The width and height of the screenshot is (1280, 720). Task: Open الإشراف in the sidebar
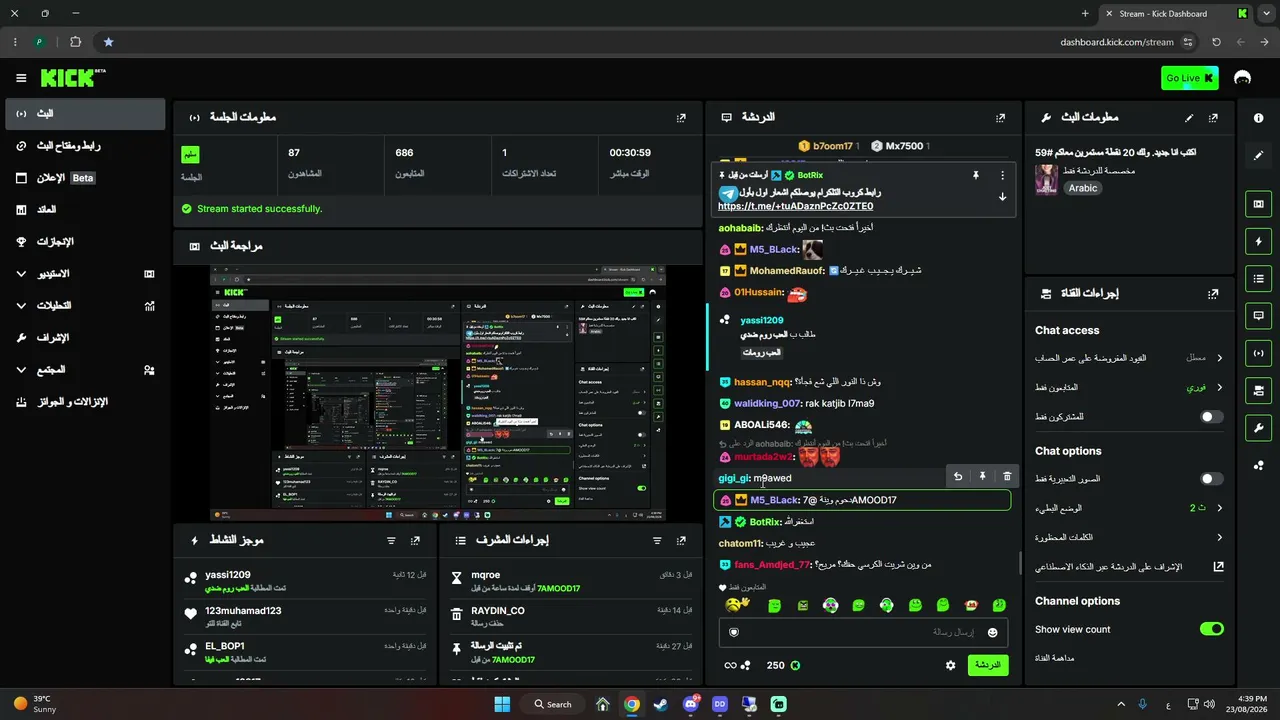[x=85, y=337]
